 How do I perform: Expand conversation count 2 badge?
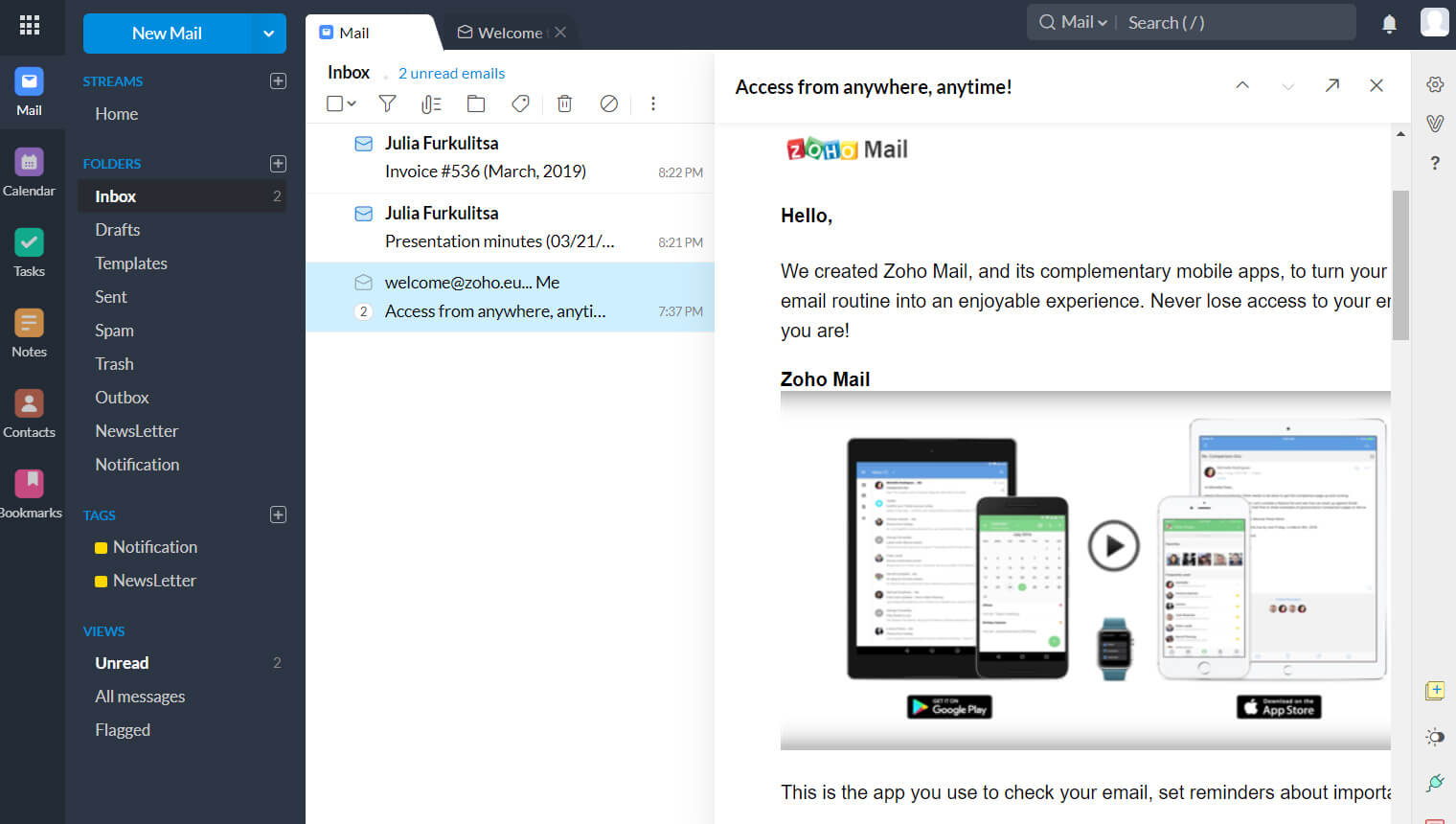[363, 311]
